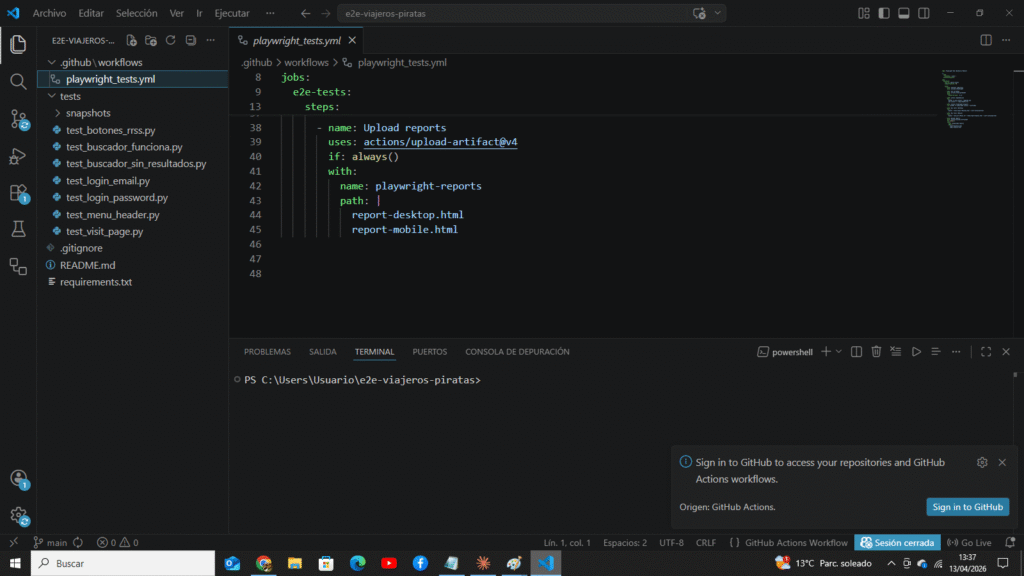1024x576 pixels.
Task: Open terminal launch profile dropdown arrow
Action: [x=839, y=351]
